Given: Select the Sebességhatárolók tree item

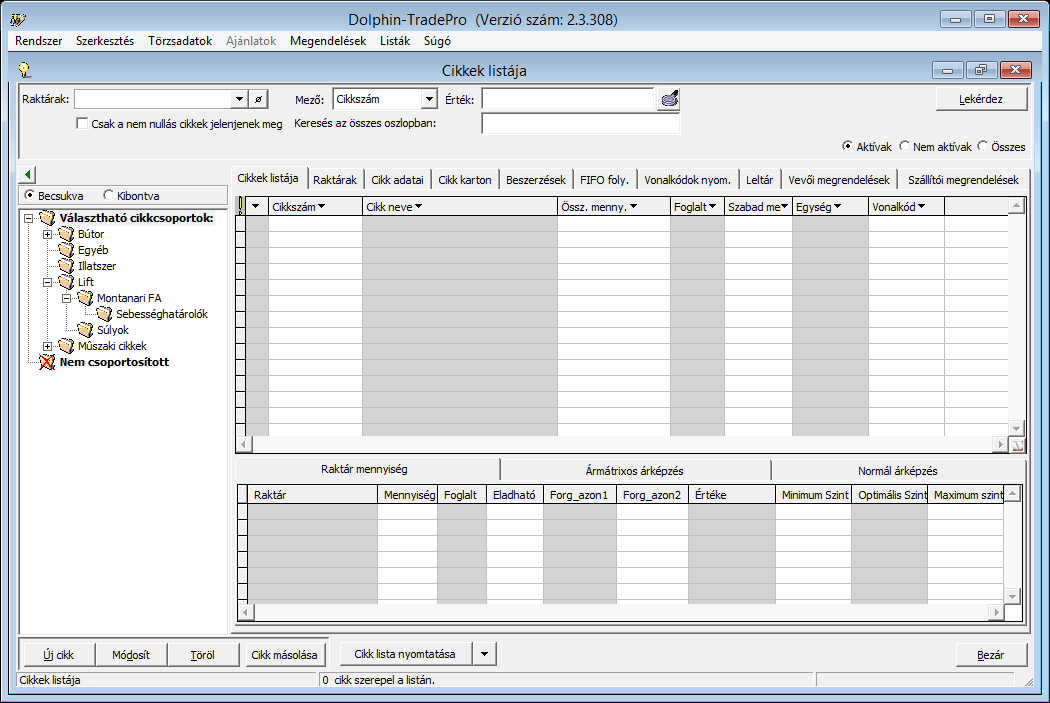Looking at the screenshot, I should click(x=162, y=314).
